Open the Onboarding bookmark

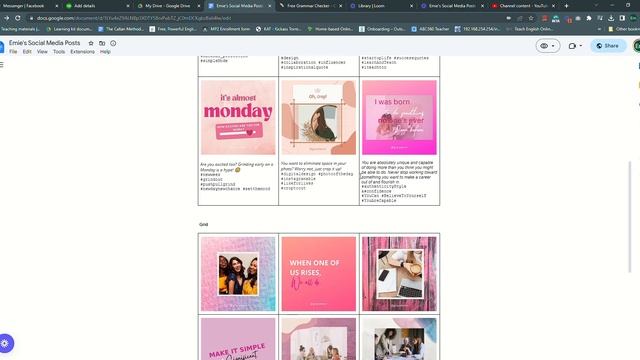pos(382,29)
